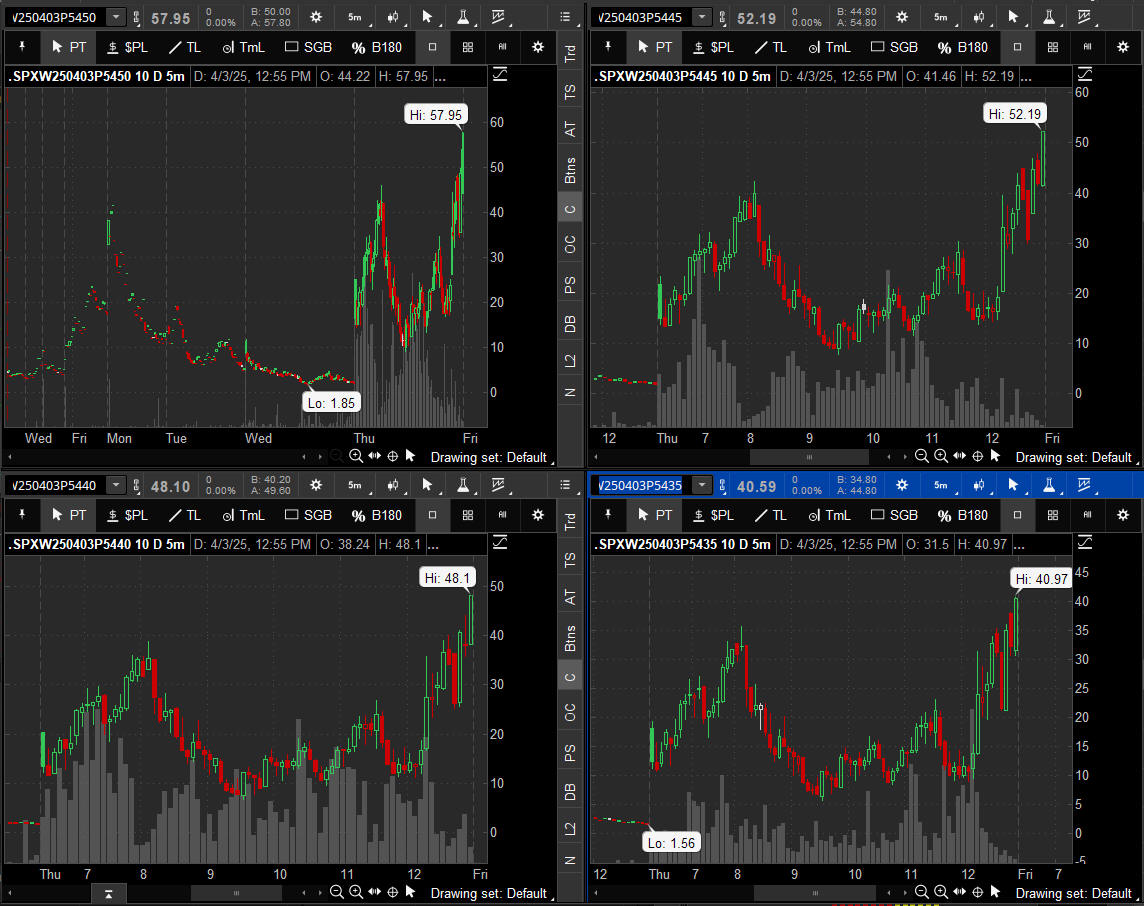Click crosshair pan icon below P5435 chart
This screenshot has height=906, width=1144.
tap(978, 892)
